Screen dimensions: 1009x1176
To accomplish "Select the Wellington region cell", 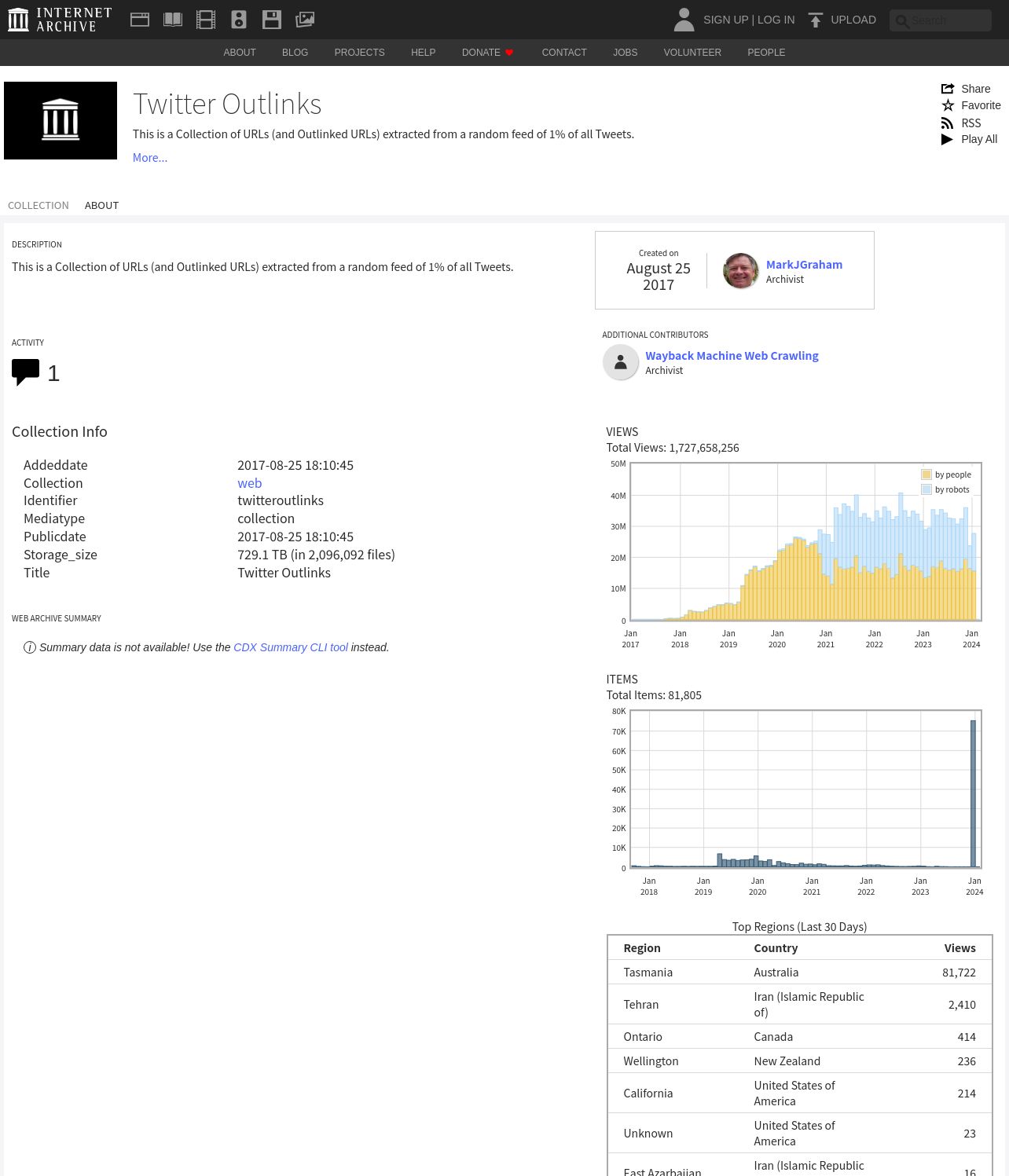I will tap(651, 1061).
